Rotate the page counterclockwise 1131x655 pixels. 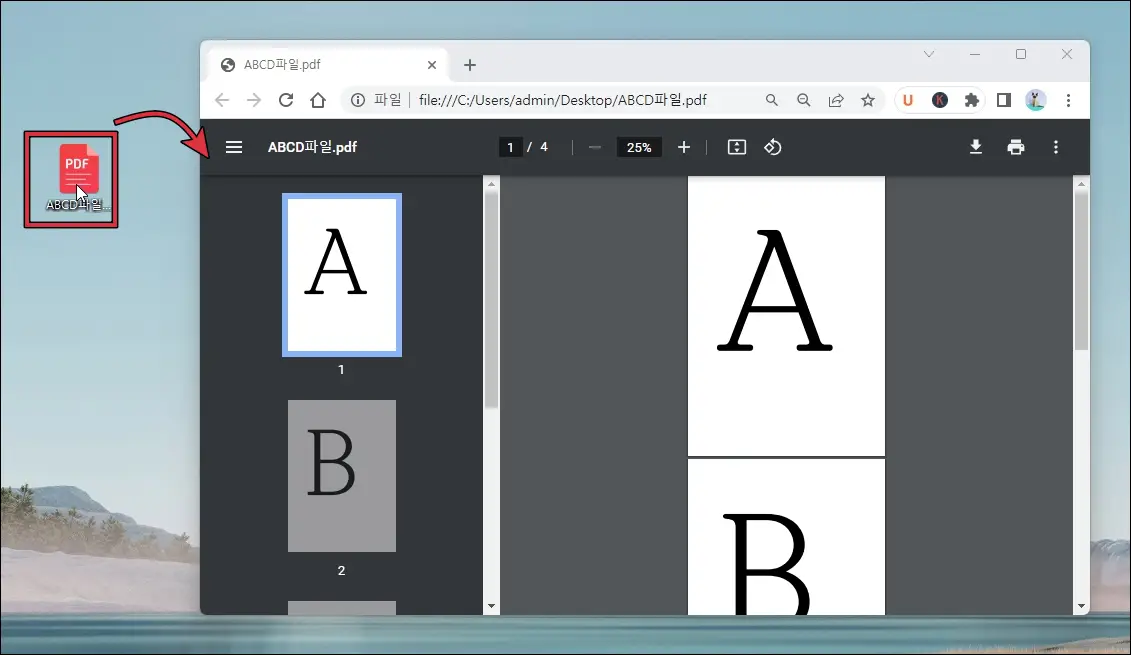pos(772,147)
